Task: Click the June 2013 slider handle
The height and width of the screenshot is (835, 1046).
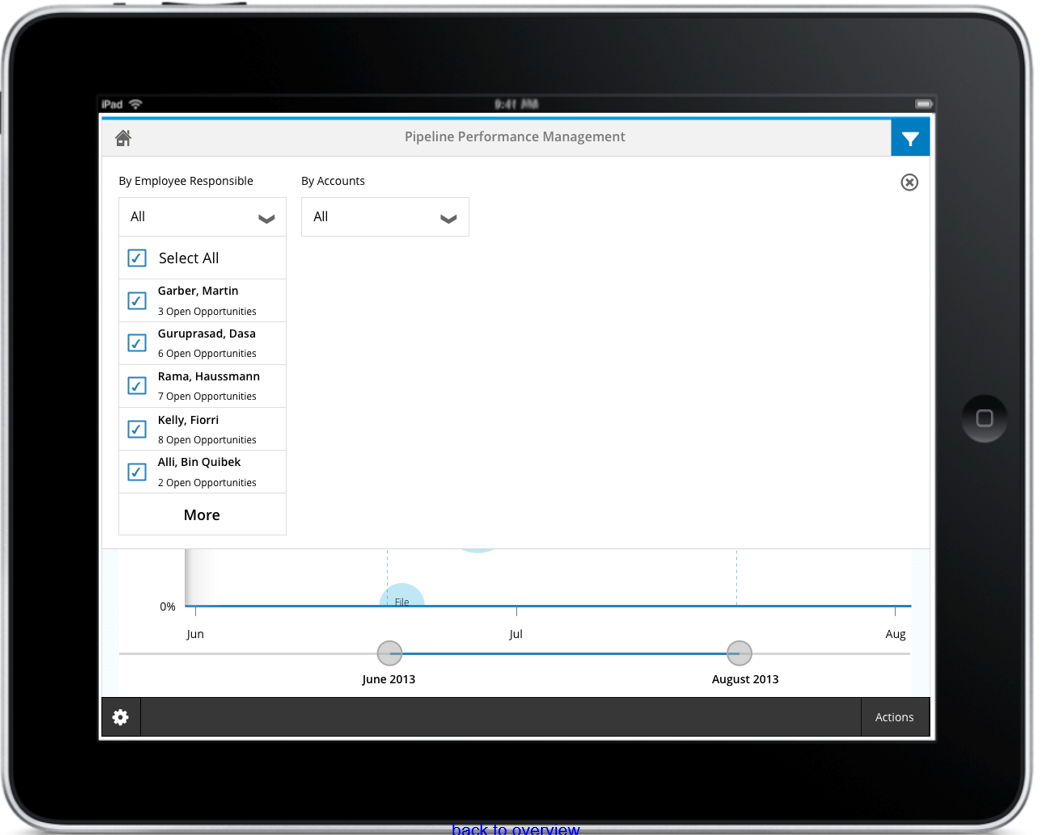Action: (390, 654)
